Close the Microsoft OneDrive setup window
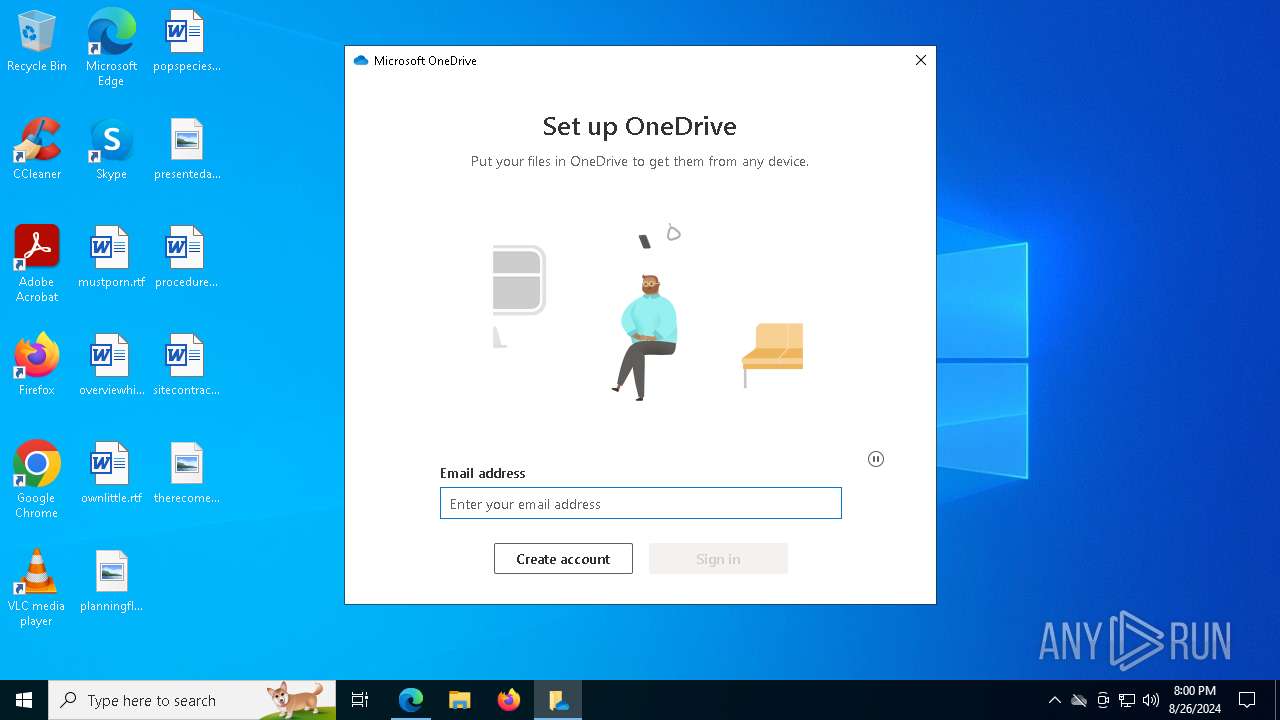Viewport: 1280px width, 720px height. [921, 60]
